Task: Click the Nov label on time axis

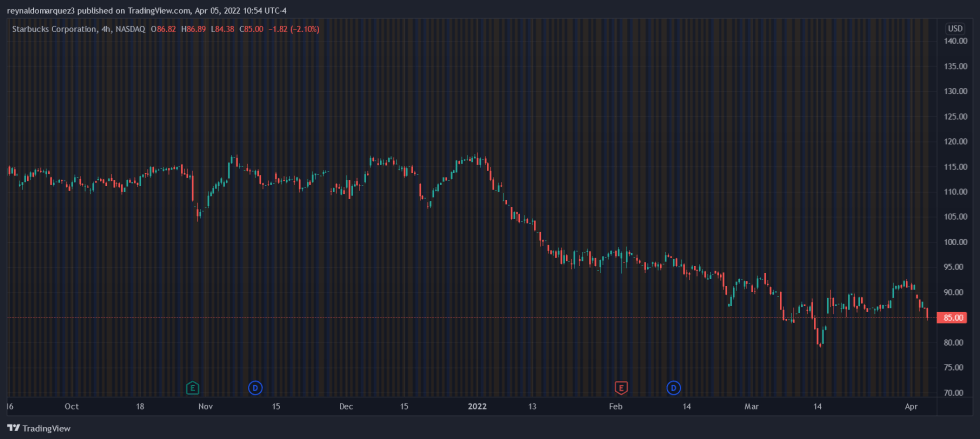Action: (x=205, y=407)
